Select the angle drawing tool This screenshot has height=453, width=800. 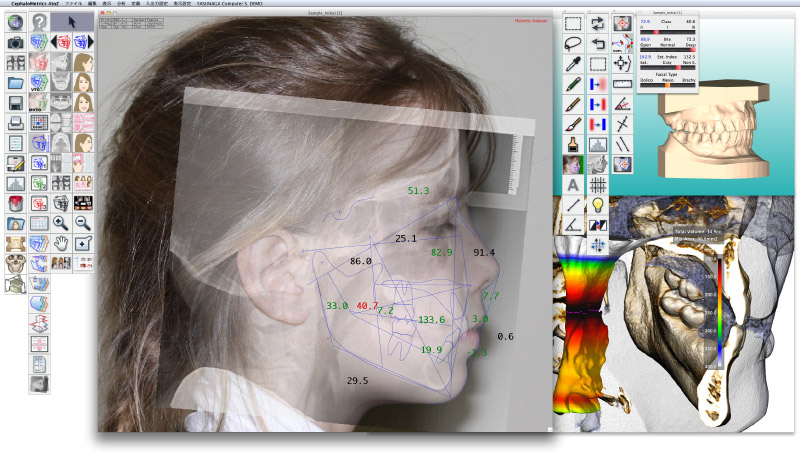coord(573,225)
